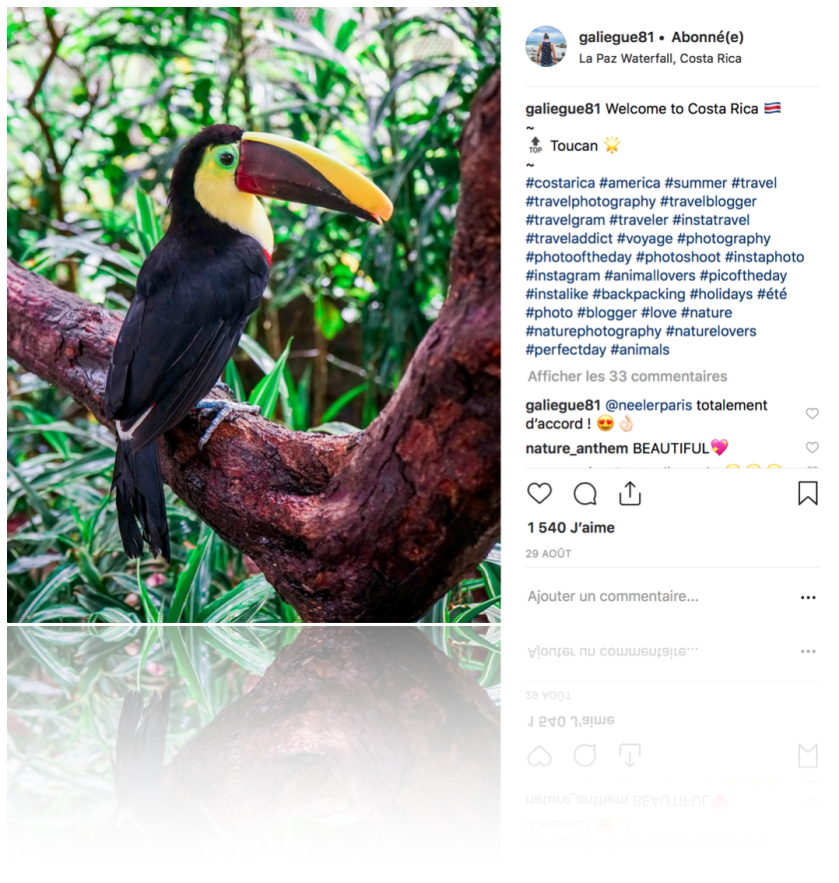This screenshot has height=883, width=839.
Task: Like the post with the heart icon
Action: pos(539,493)
